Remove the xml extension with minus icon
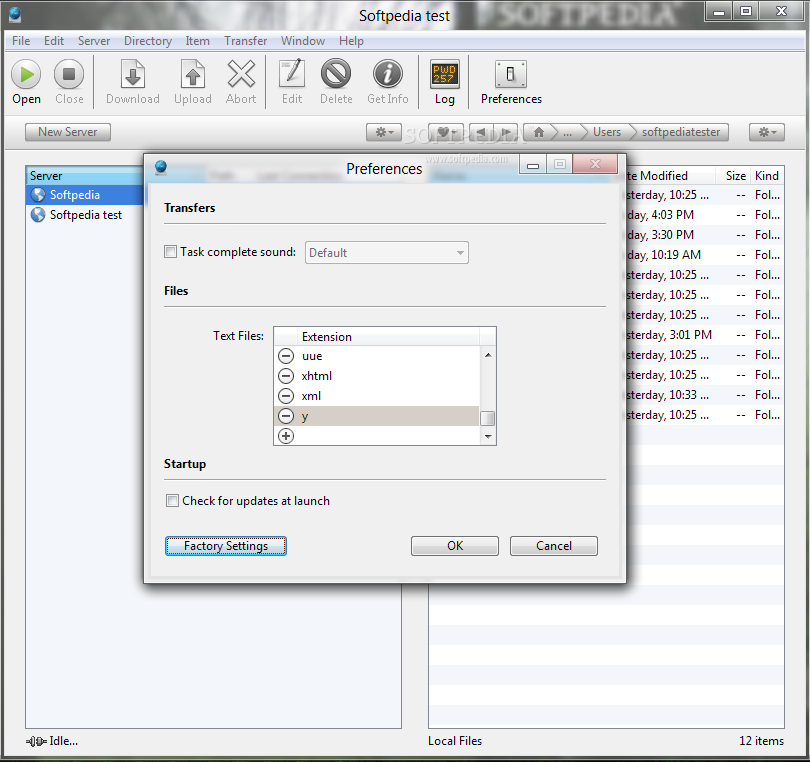 tap(286, 396)
